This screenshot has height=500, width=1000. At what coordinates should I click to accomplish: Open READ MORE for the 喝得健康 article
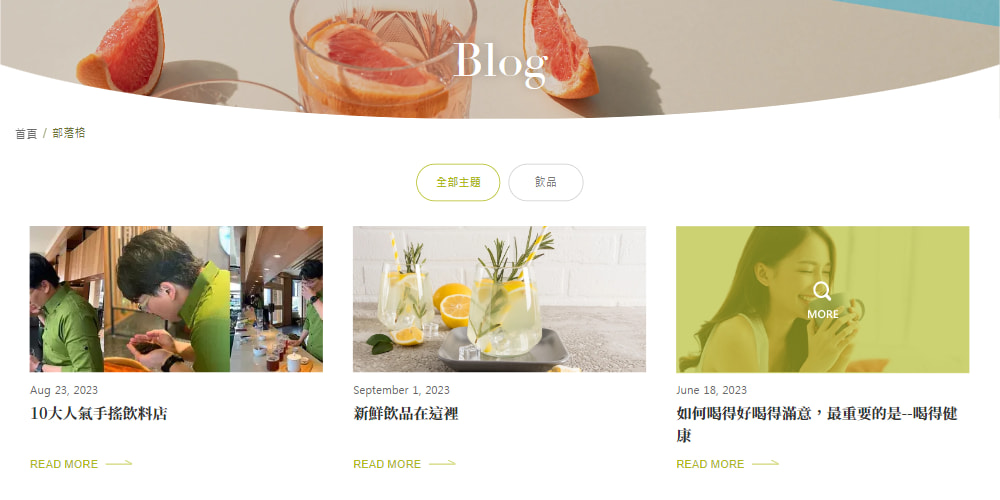pos(710,464)
